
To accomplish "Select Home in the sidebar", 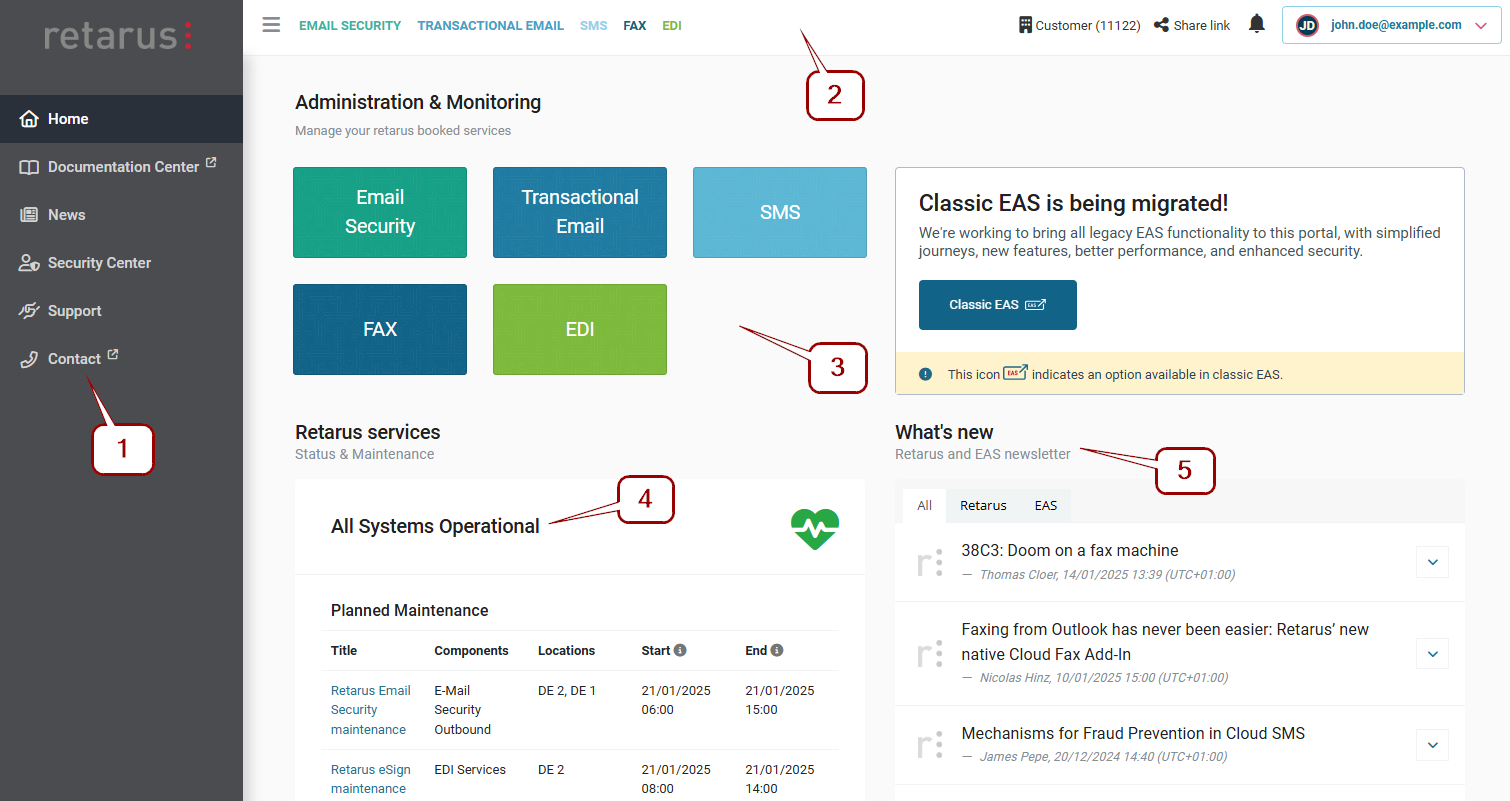I will (x=67, y=118).
